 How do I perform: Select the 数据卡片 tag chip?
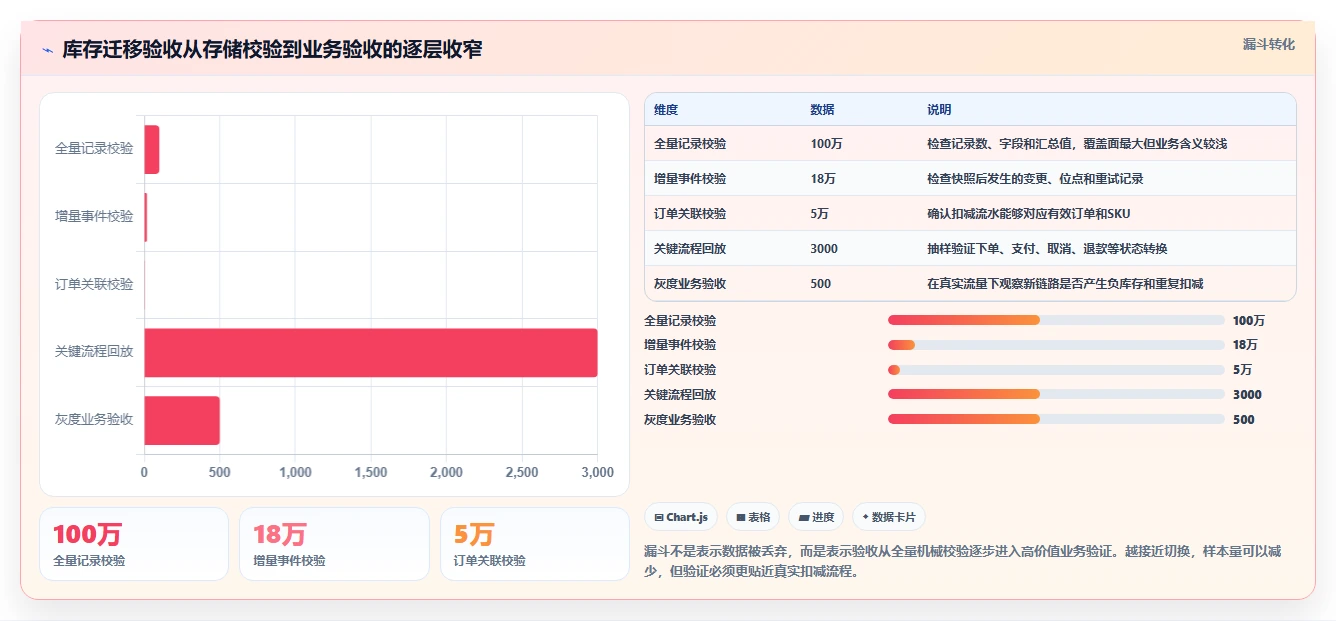pyautogui.click(x=889, y=517)
